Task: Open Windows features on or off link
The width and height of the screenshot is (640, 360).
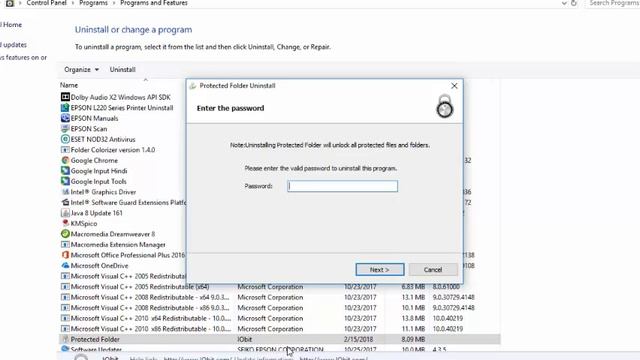Action: pyautogui.click(x=23, y=57)
